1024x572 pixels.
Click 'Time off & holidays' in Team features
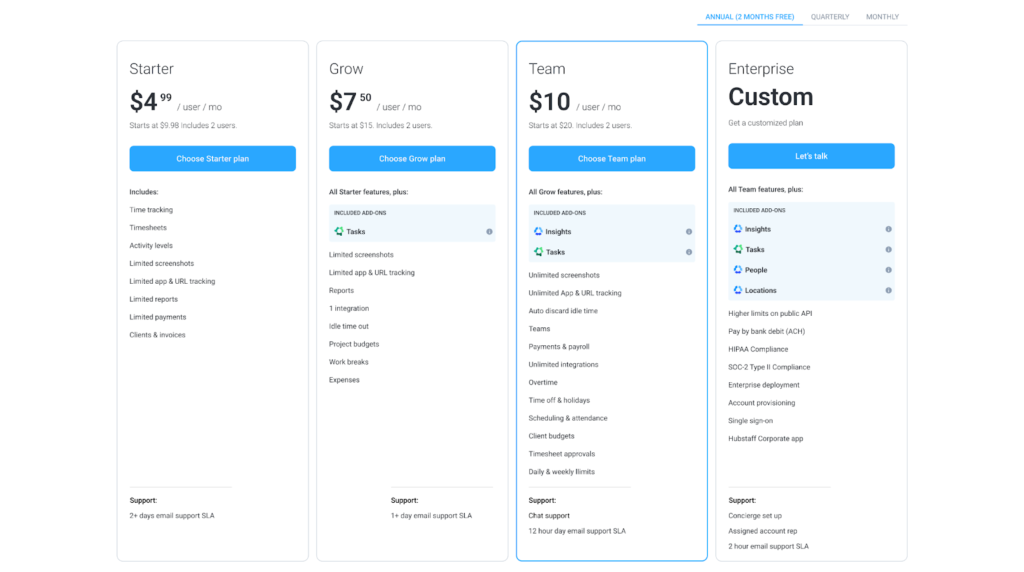[x=559, y=400]
